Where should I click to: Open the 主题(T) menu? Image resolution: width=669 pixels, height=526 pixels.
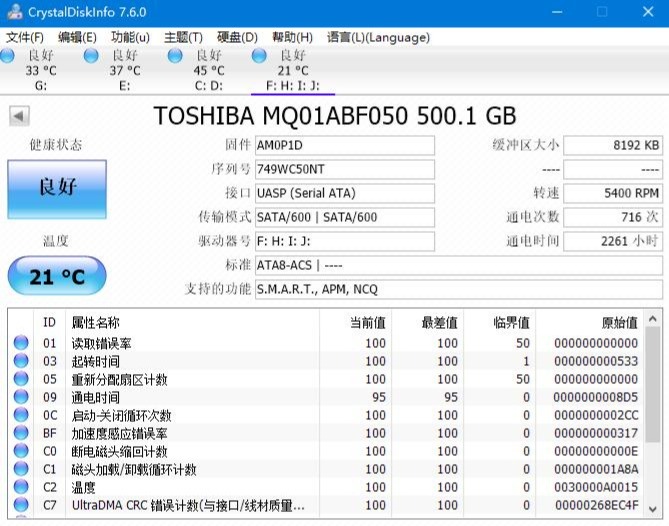(183, 37)
